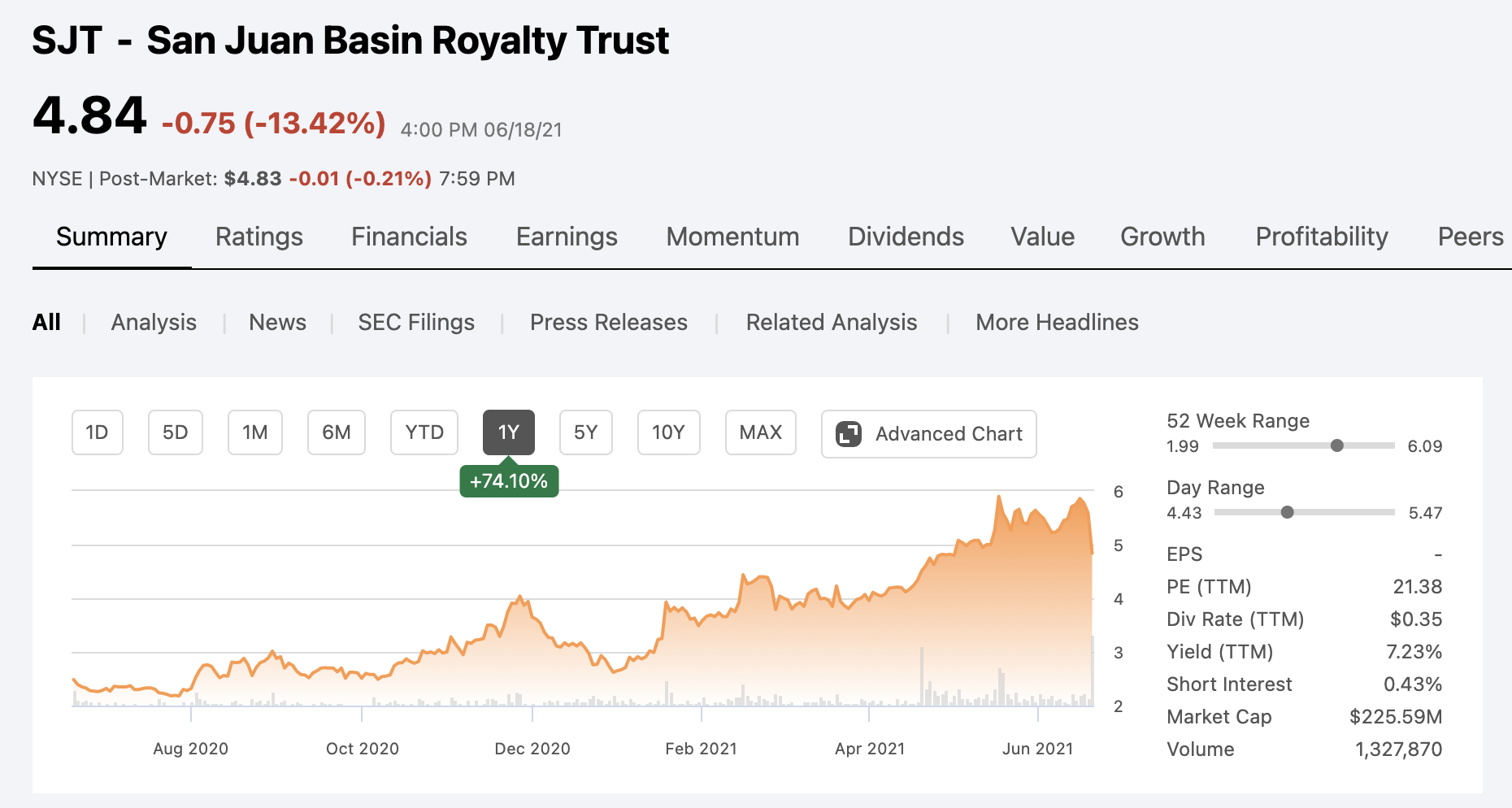This screenshot has width=1512, height=808.
Task: Select the 1M time range
Action: pyautogui.click(x=254, y=432)
